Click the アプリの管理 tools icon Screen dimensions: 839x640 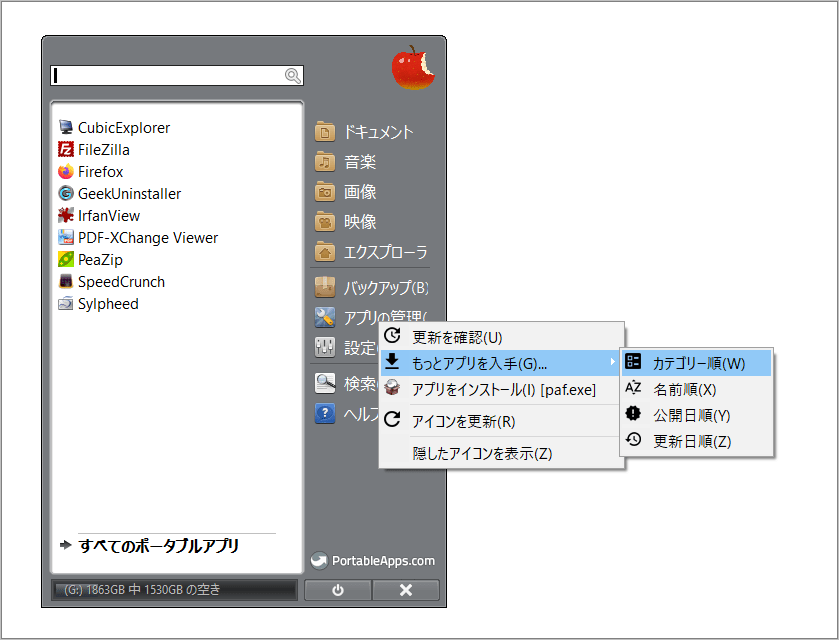[x=325, y=317]
